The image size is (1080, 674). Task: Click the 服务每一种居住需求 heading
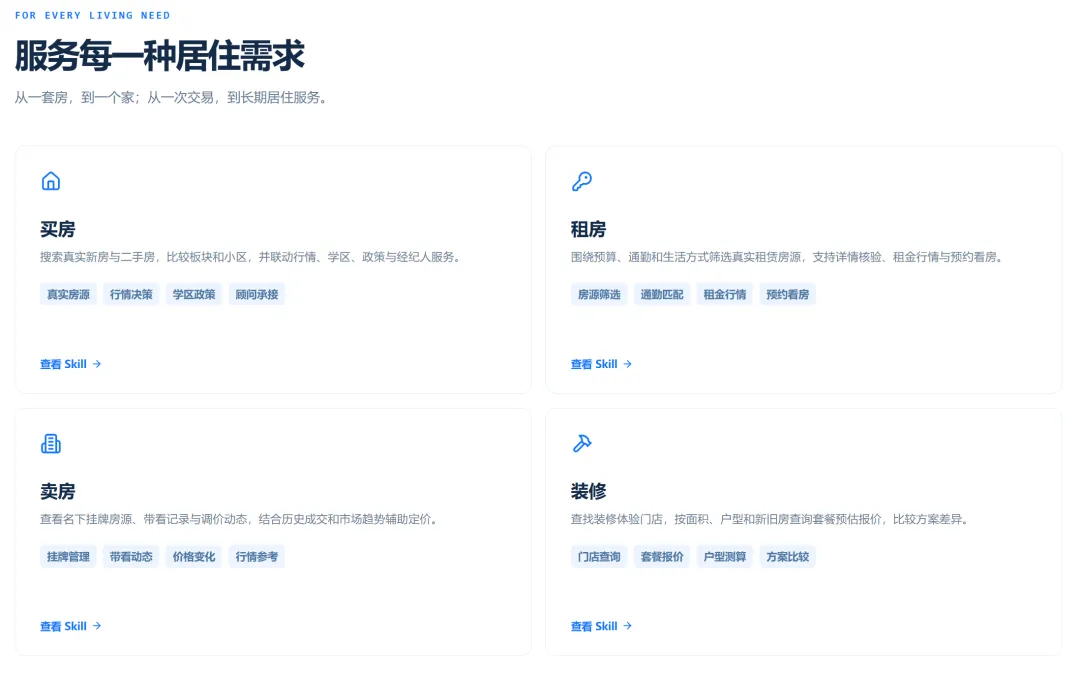pyautogui.click(x=160, y=56)
